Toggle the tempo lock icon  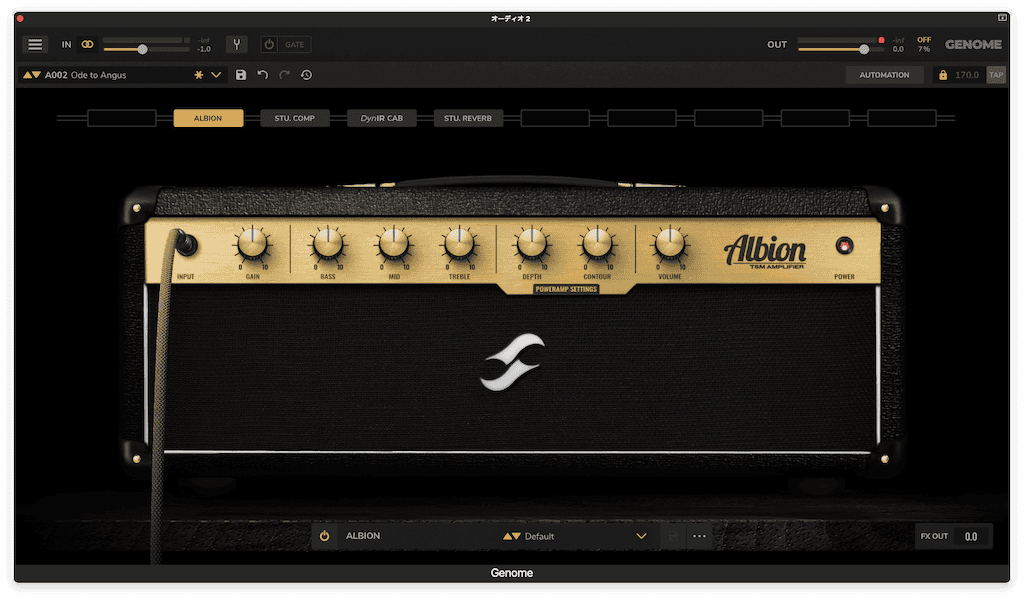[x=943, y=75]
